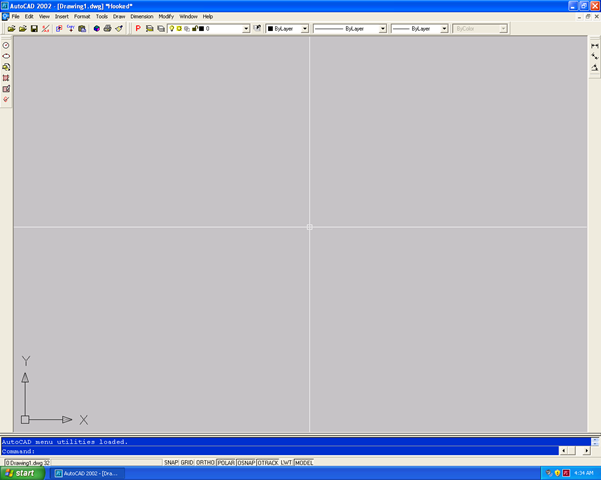Click AutoCAD 2002 taskbar button
601x480 pixels.
[x=88, y=473]
